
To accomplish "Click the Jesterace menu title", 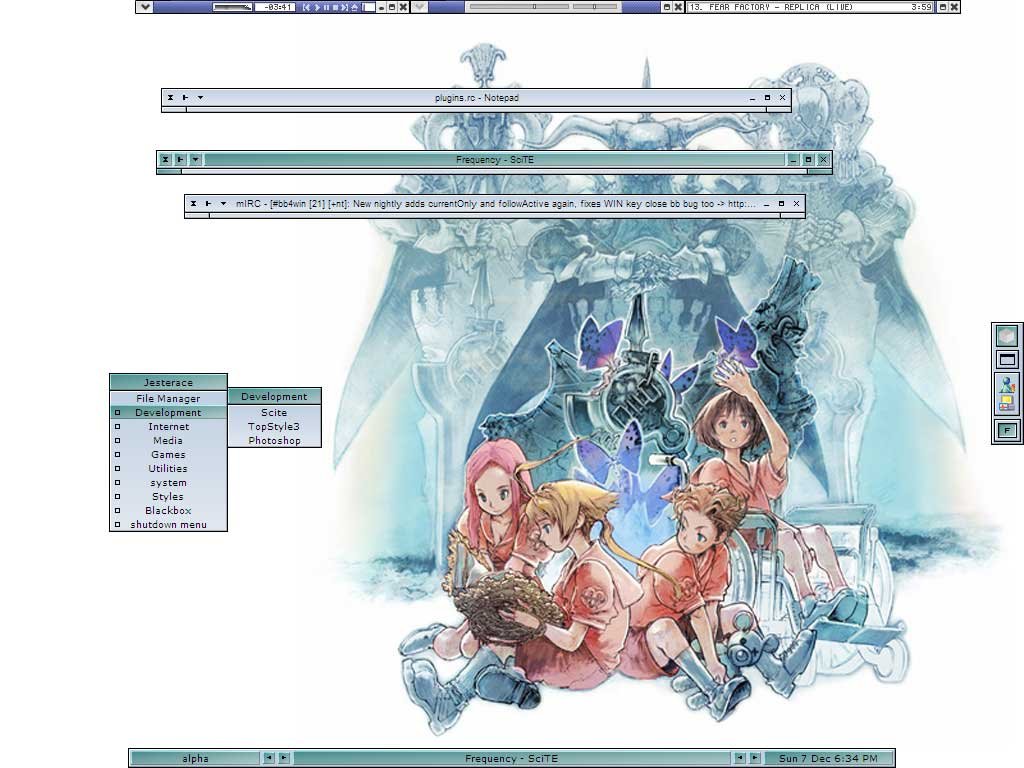I will click(168, 383).
